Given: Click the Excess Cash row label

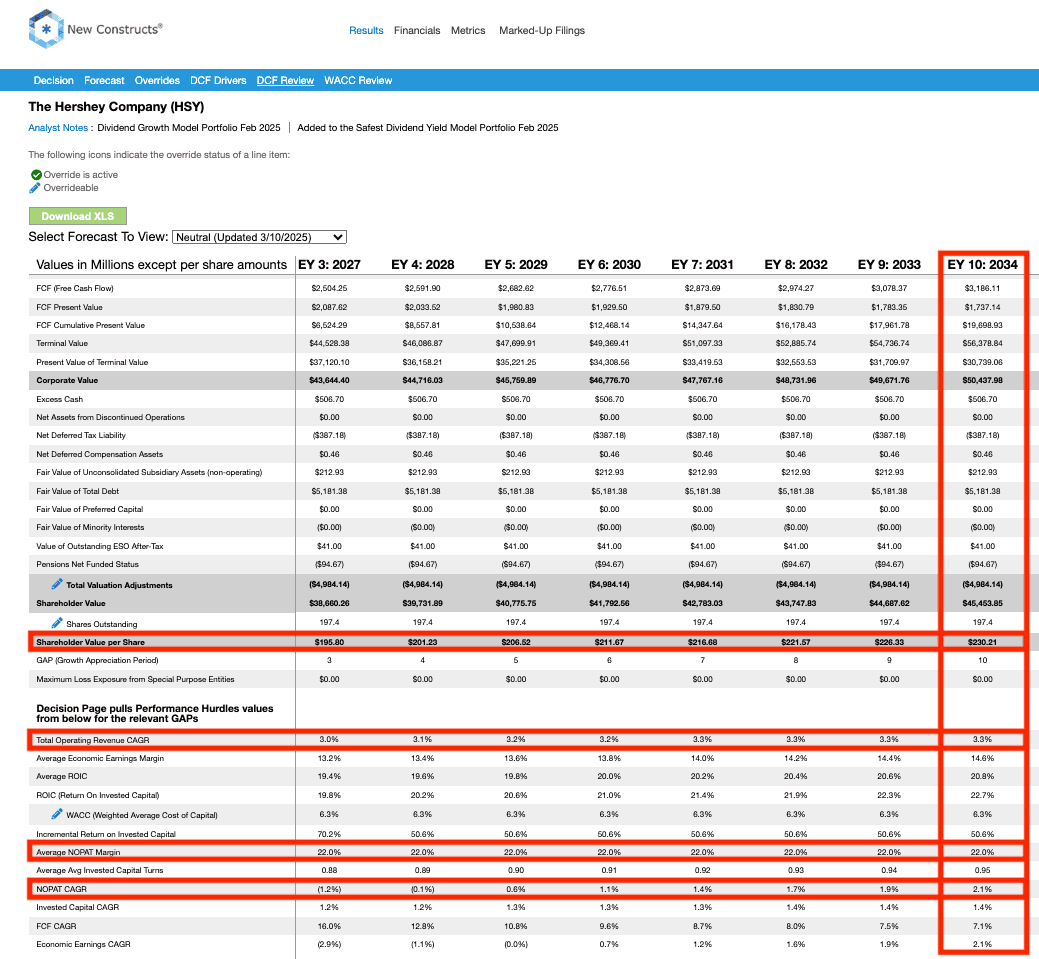Looking at the screenshot, I should (60, 399).
